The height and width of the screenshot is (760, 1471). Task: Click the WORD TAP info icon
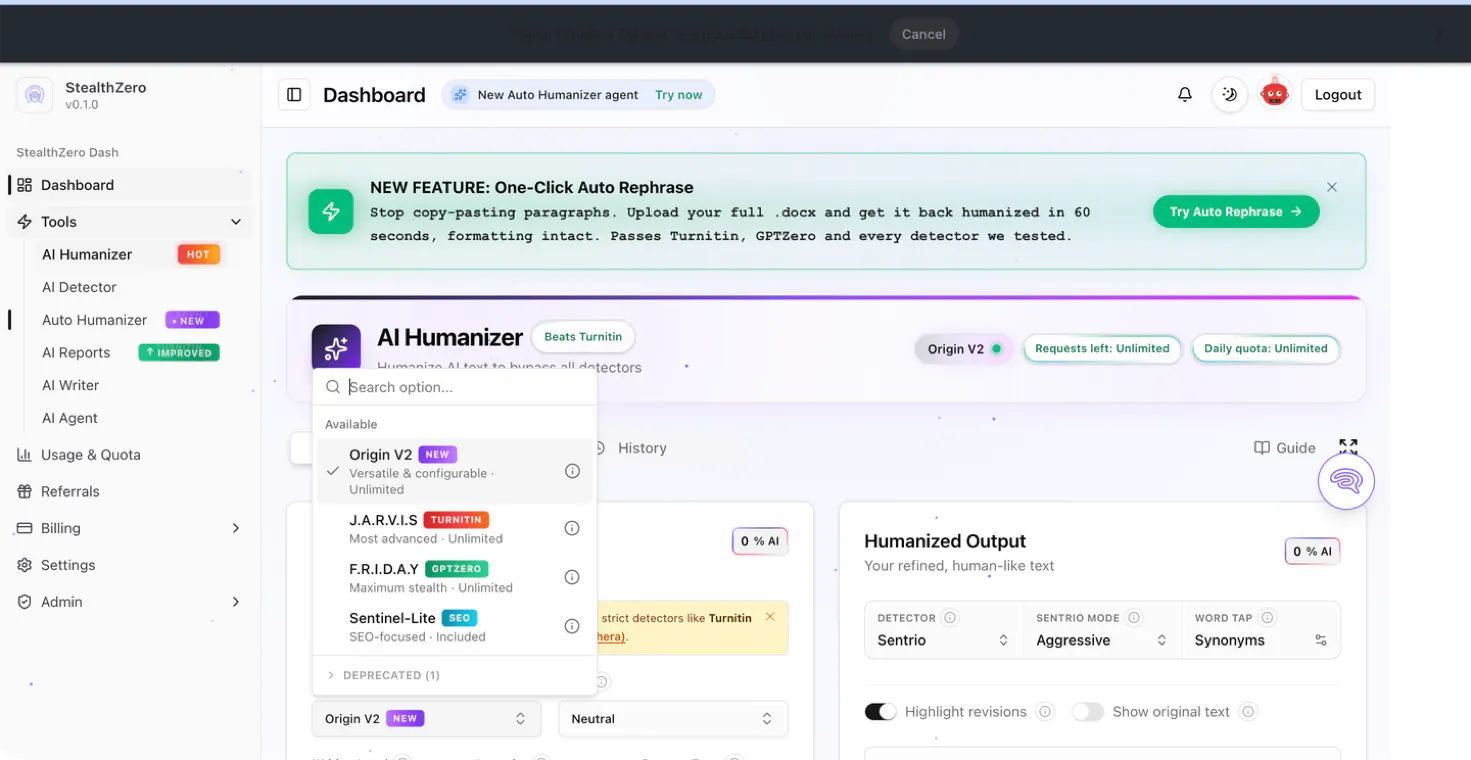(1267, 618)
